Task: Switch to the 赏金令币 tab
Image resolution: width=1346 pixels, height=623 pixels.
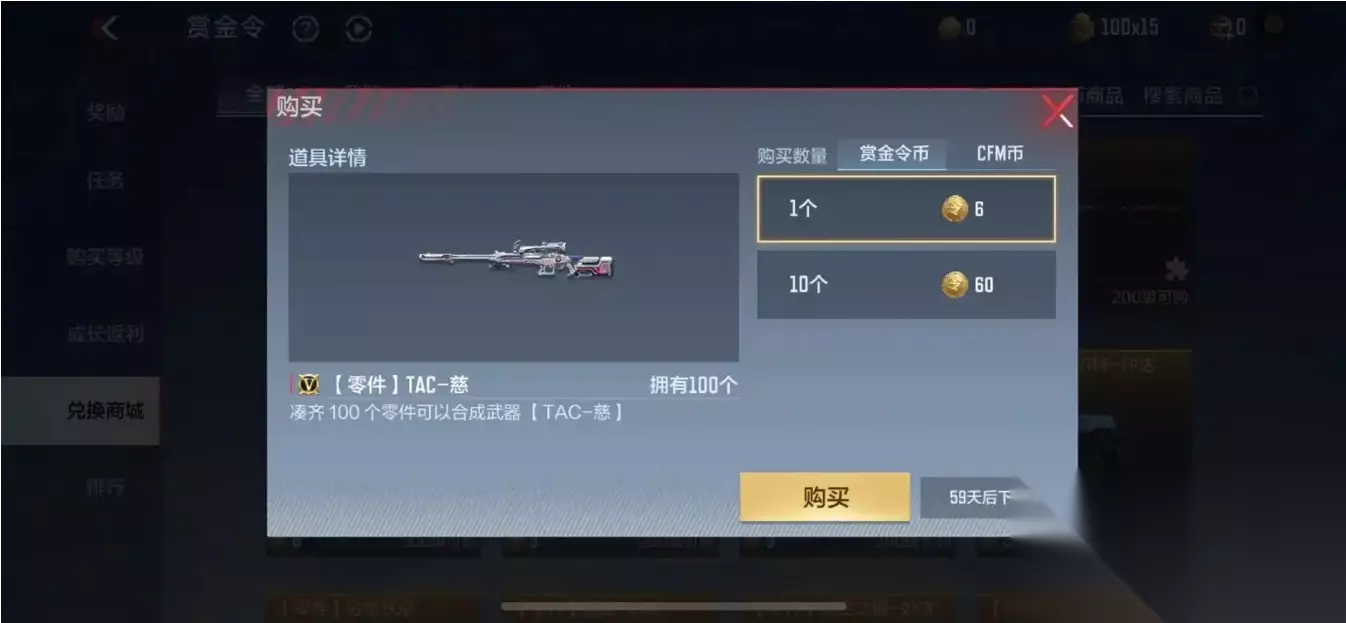Action: 894,154
